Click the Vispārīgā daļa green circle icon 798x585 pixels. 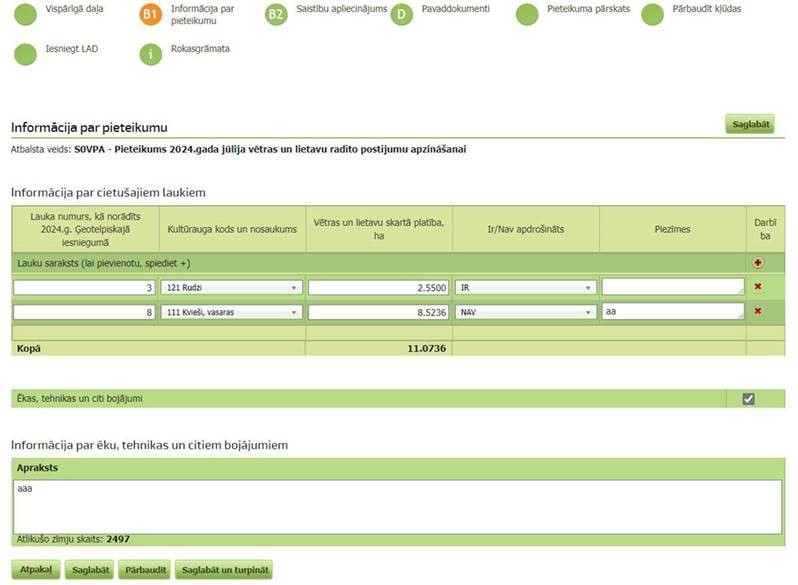[26, 15]
